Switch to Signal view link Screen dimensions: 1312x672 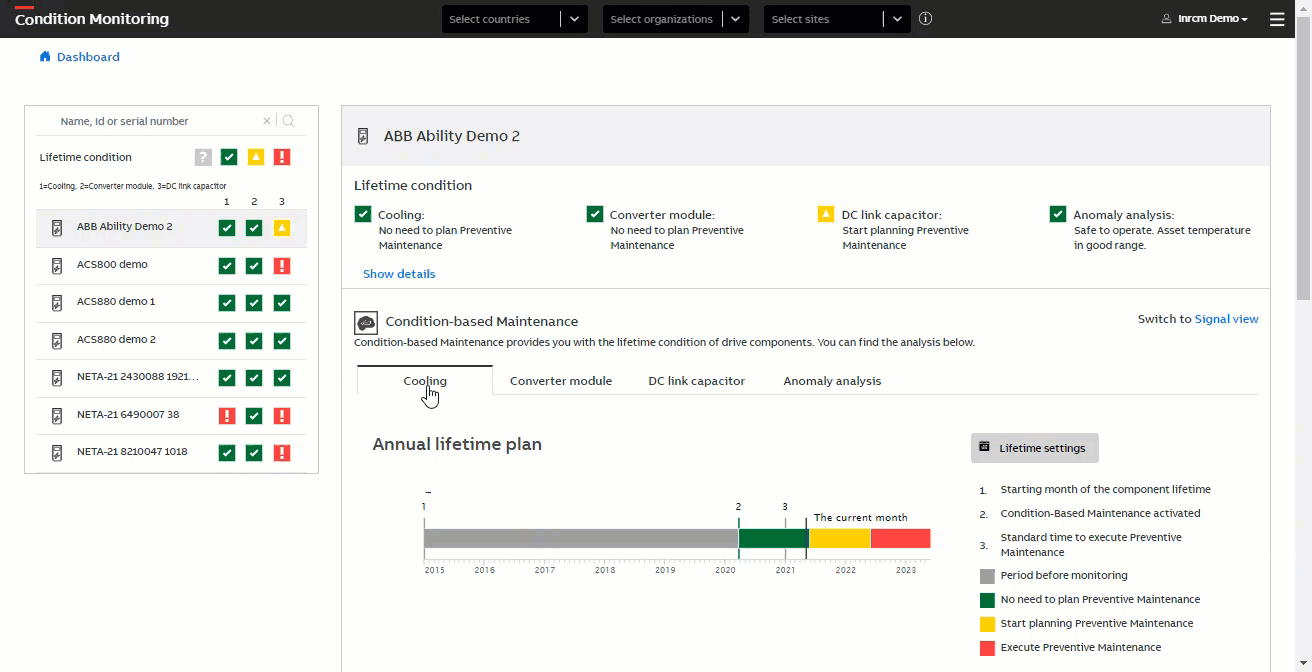tap(1227, 319)
